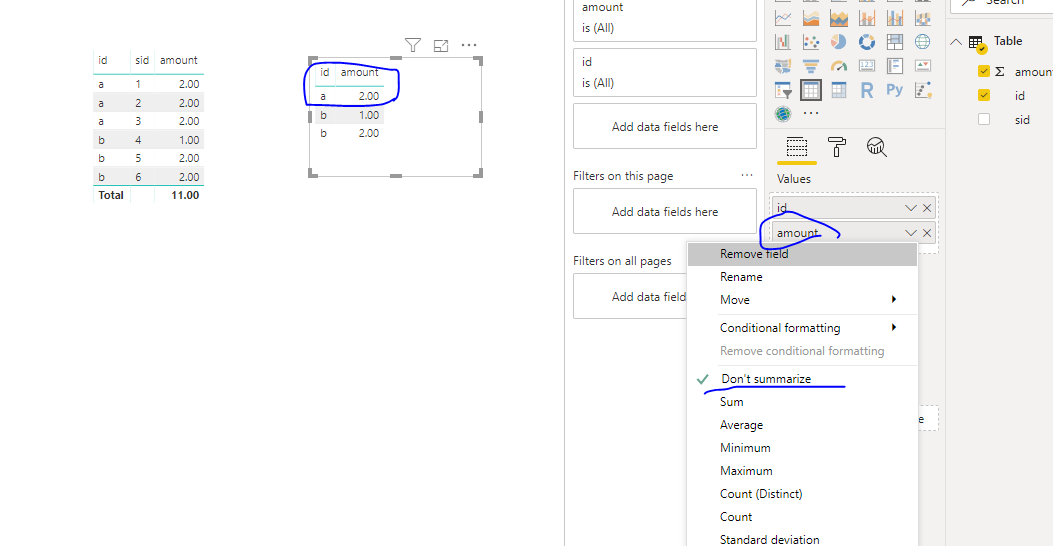
Task: Open the Conditional formatting submenu
Action: click(803, 328)
